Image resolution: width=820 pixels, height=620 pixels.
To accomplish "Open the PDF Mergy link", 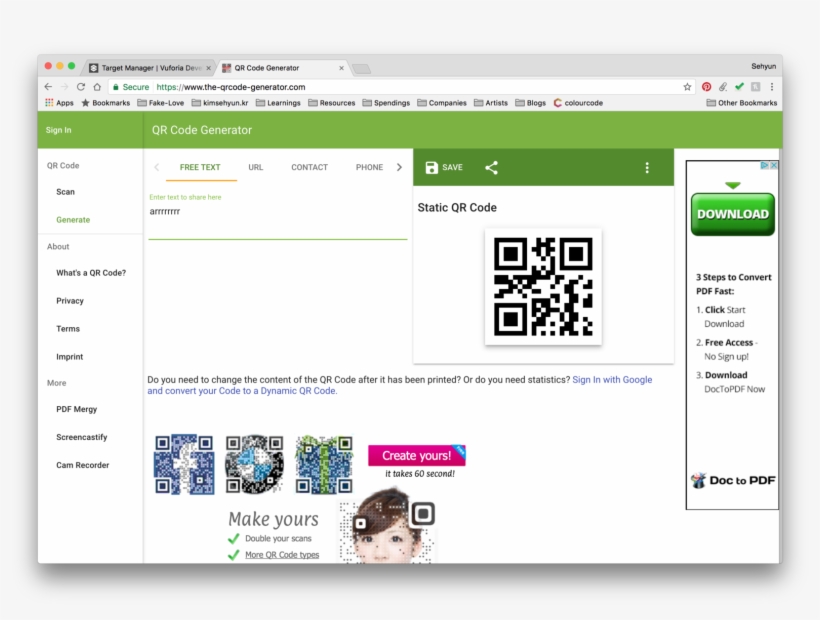I will coord(77,409).
